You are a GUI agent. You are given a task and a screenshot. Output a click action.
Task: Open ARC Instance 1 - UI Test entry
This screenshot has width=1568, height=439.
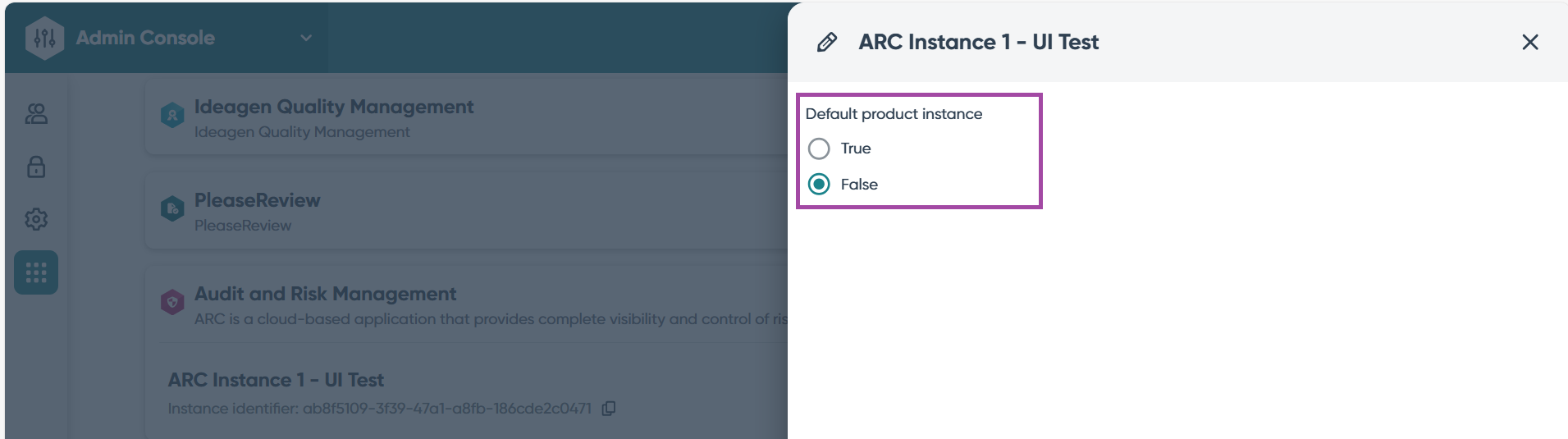[276, 380]
